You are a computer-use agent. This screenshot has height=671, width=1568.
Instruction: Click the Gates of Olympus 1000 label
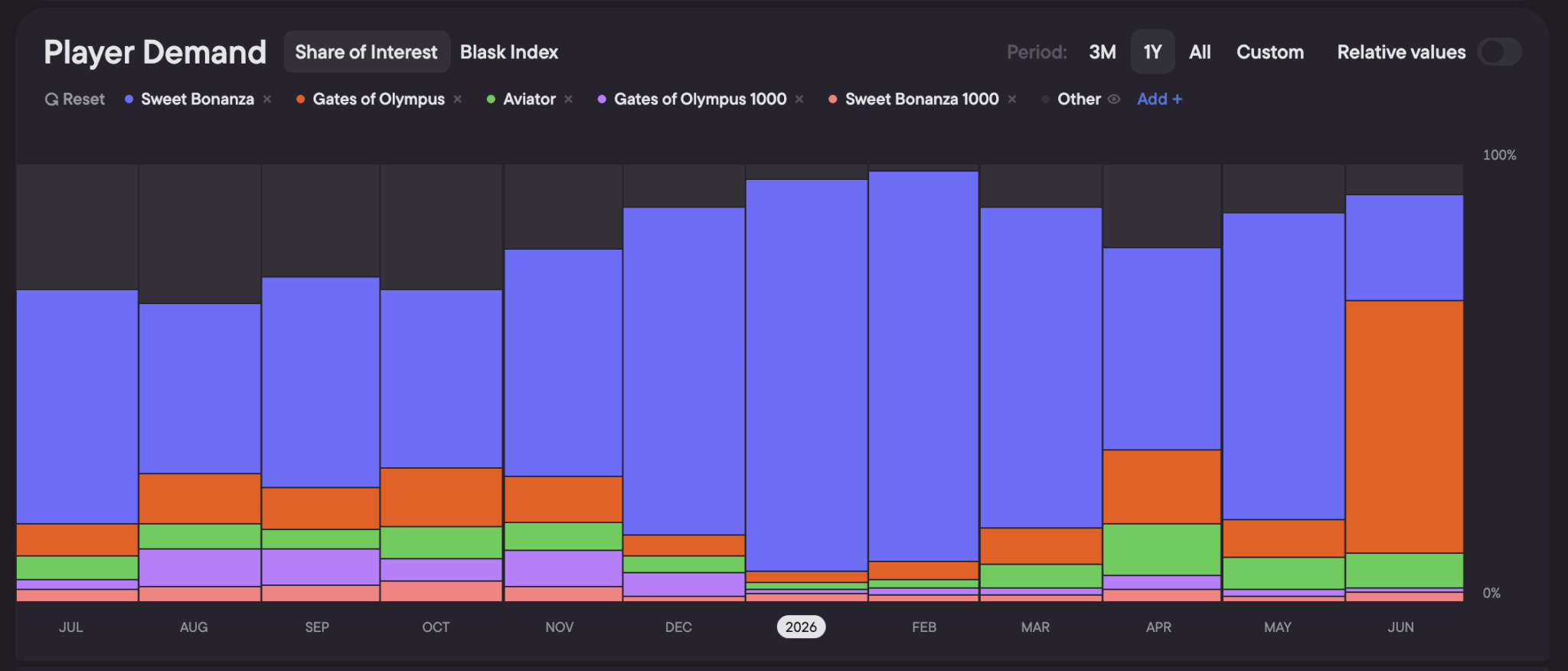701,99
